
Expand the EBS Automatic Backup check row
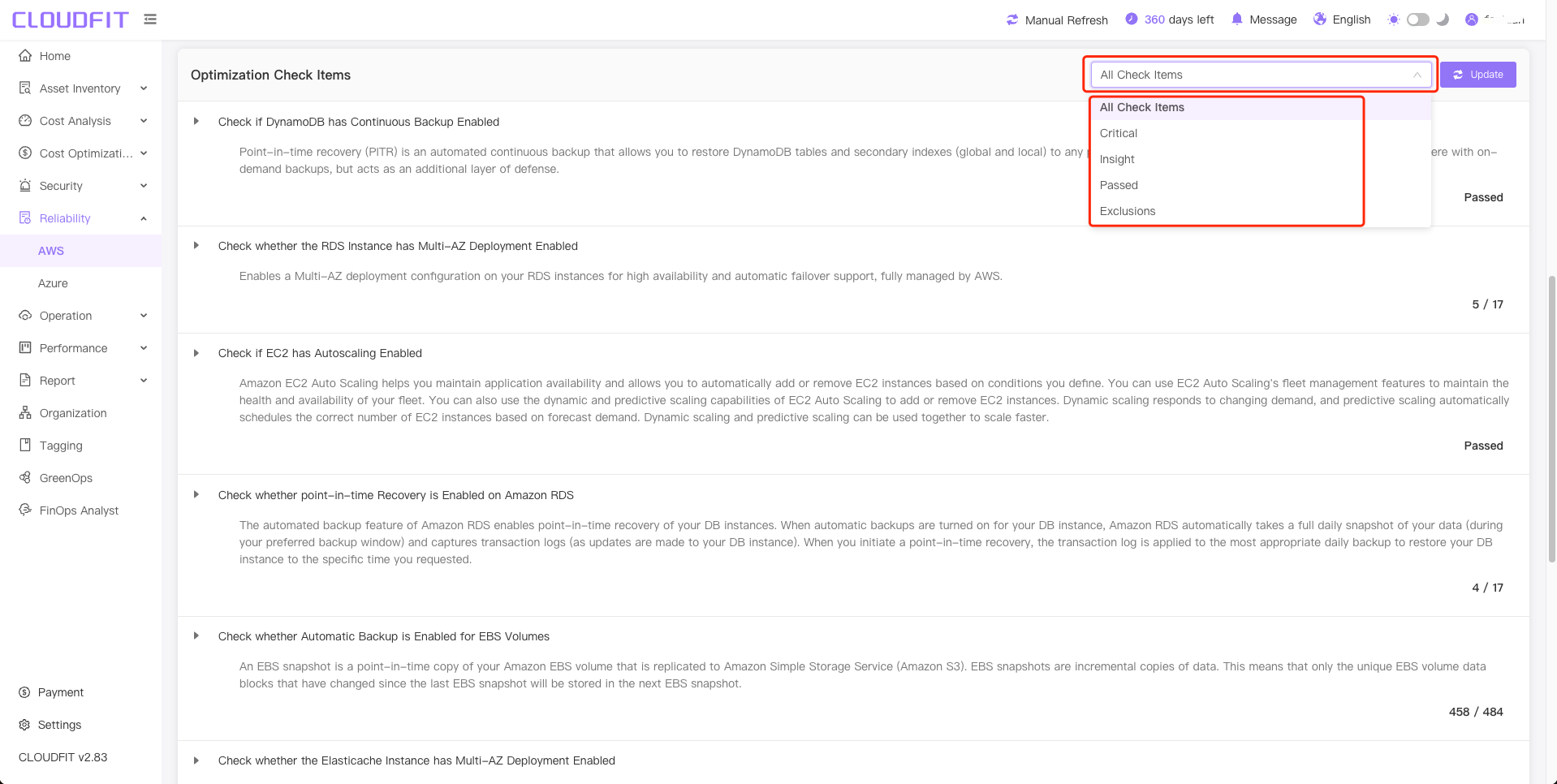[196, 636]
